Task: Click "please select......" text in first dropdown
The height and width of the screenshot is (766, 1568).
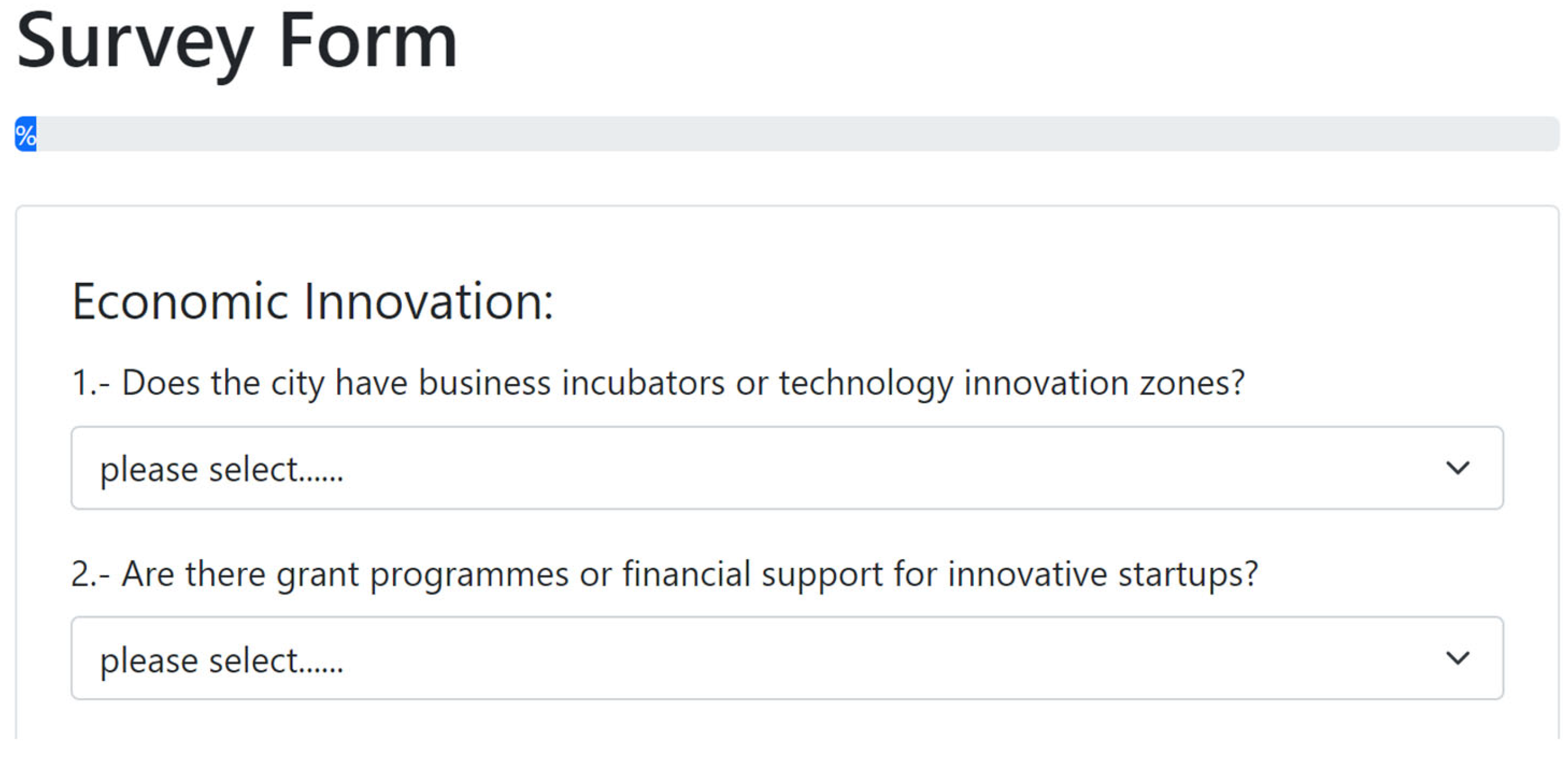Action: (x=222, y=470)
